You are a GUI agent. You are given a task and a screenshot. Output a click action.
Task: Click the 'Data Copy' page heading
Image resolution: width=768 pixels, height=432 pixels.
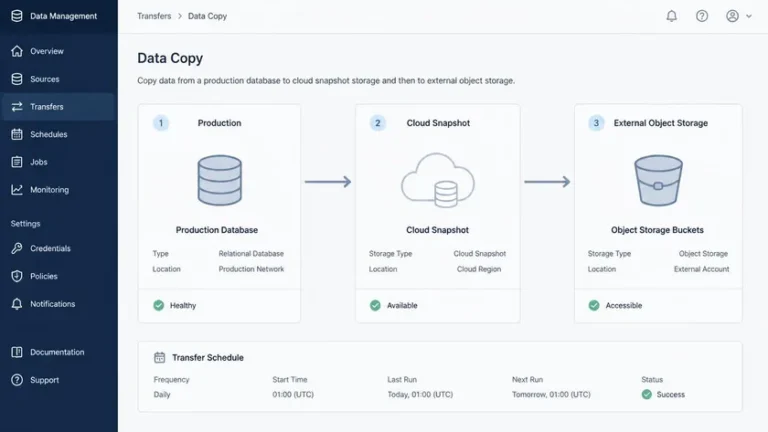point(170,58)
